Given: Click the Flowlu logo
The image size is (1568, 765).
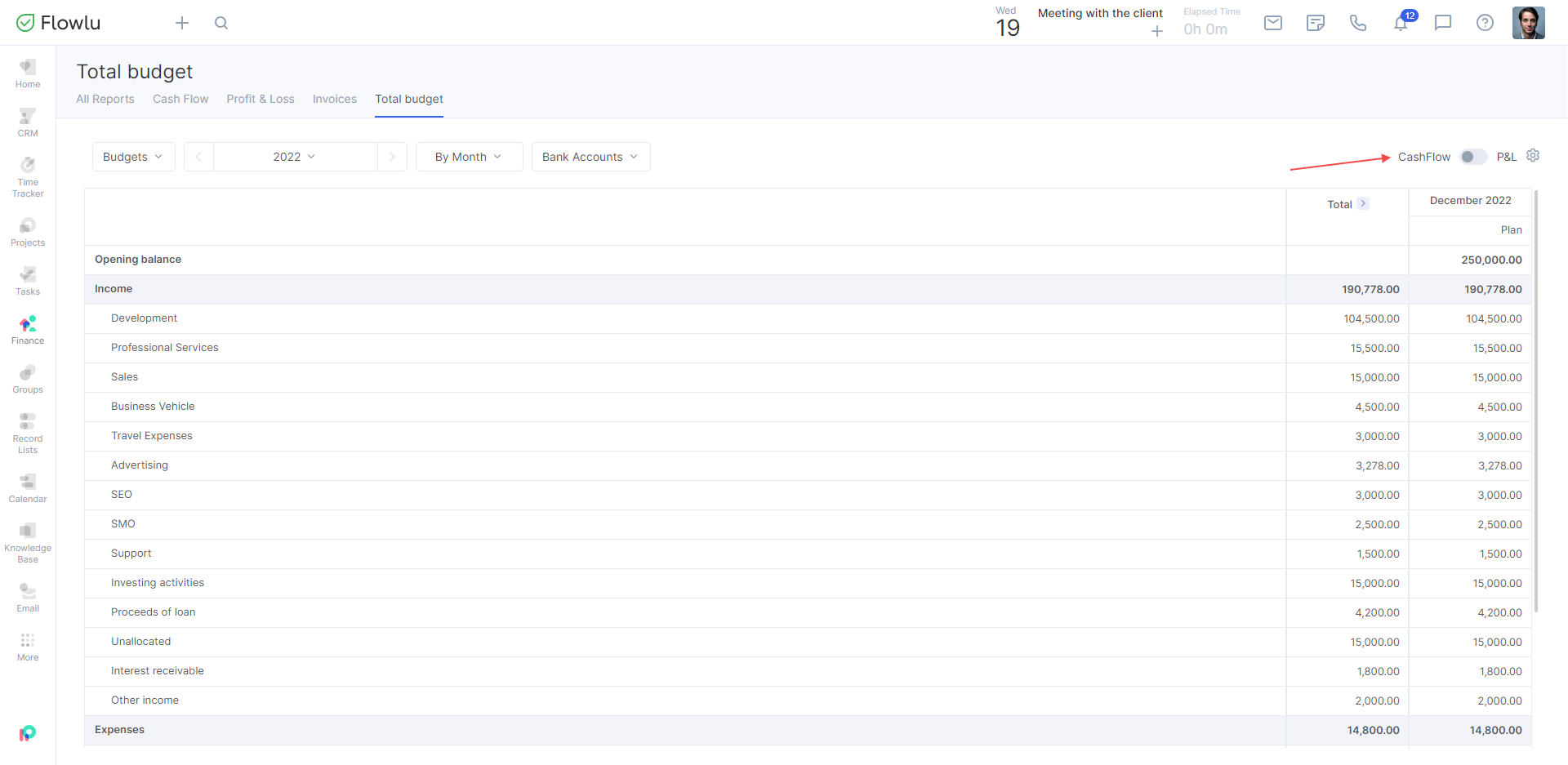Looking at the screenshot, I should pyautogui.click(x=58, y=23).
